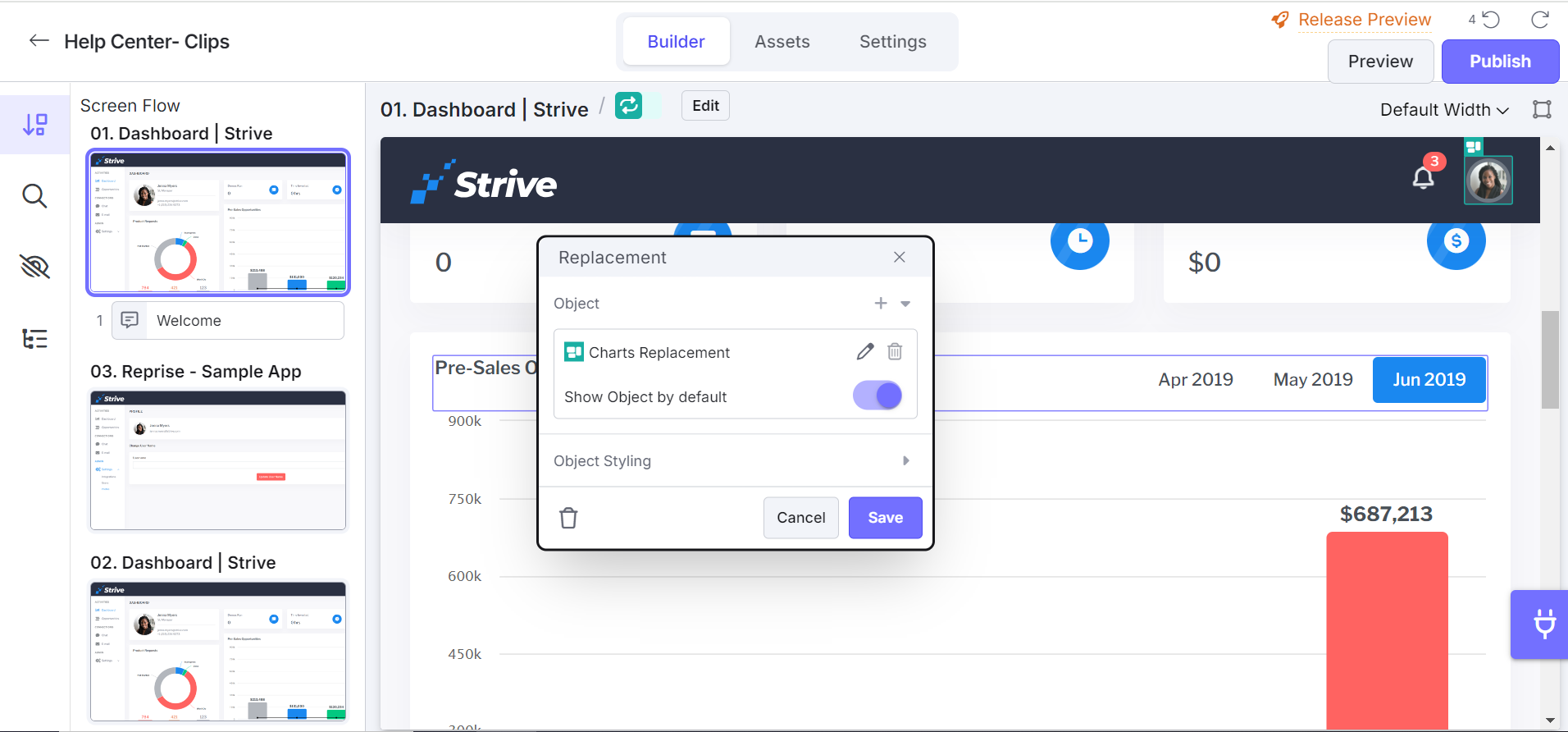This screenshot has width=1568, height=732.
Task: Undo the last change
Action: coord(1491,20)
